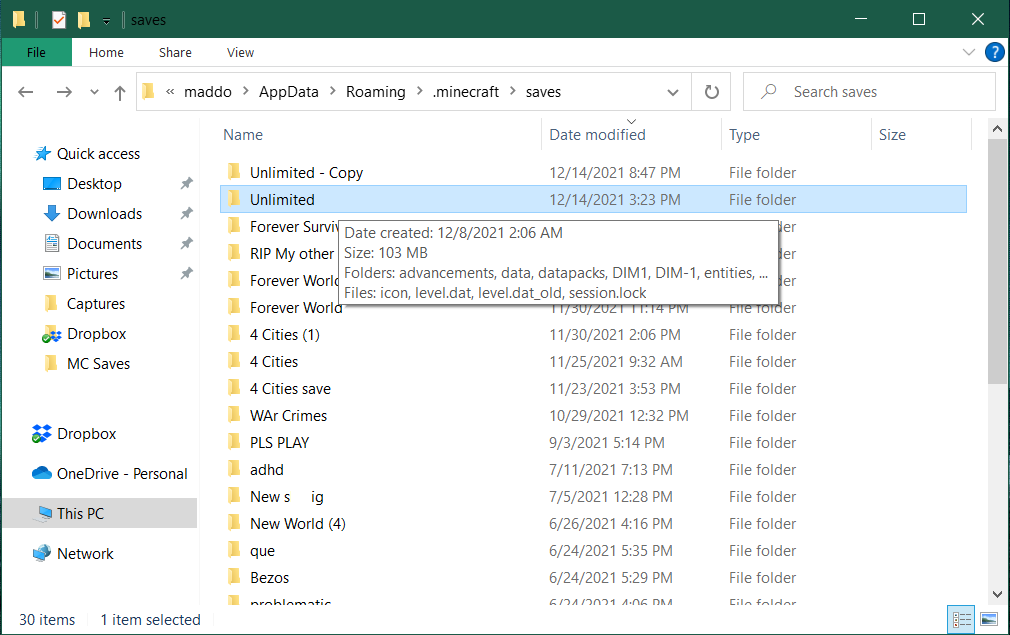Screen dimensions: 1010x635
Task: Switch to large icons view button
Action: [989, 619]
